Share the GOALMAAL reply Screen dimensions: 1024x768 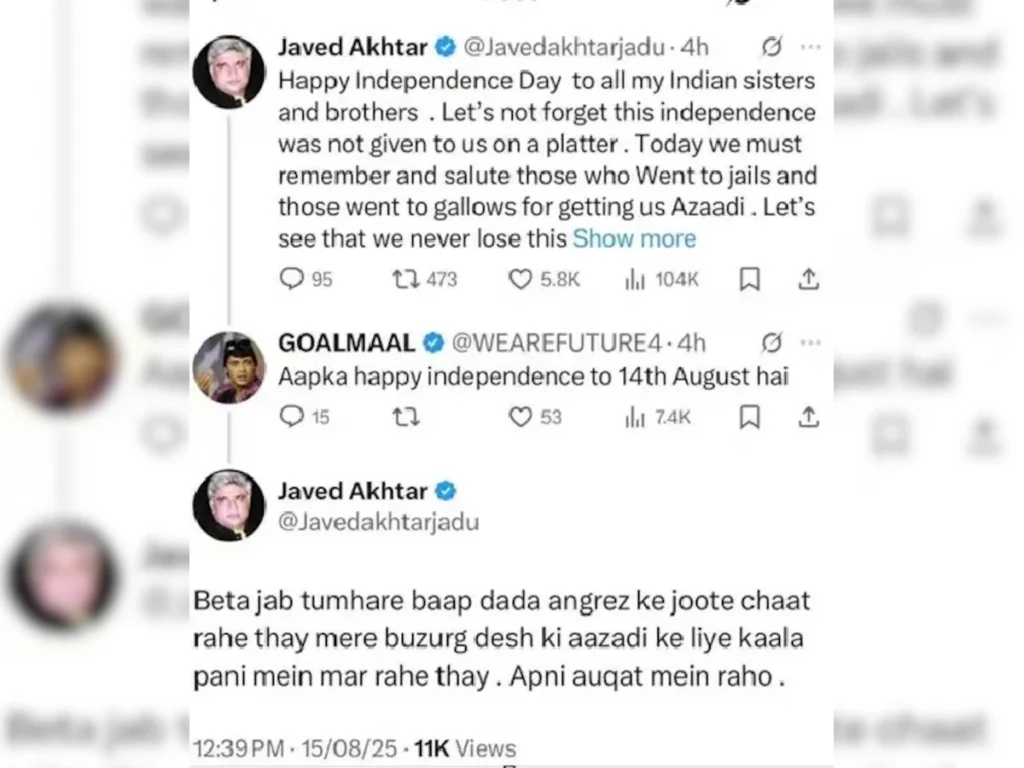click(810, 416)
